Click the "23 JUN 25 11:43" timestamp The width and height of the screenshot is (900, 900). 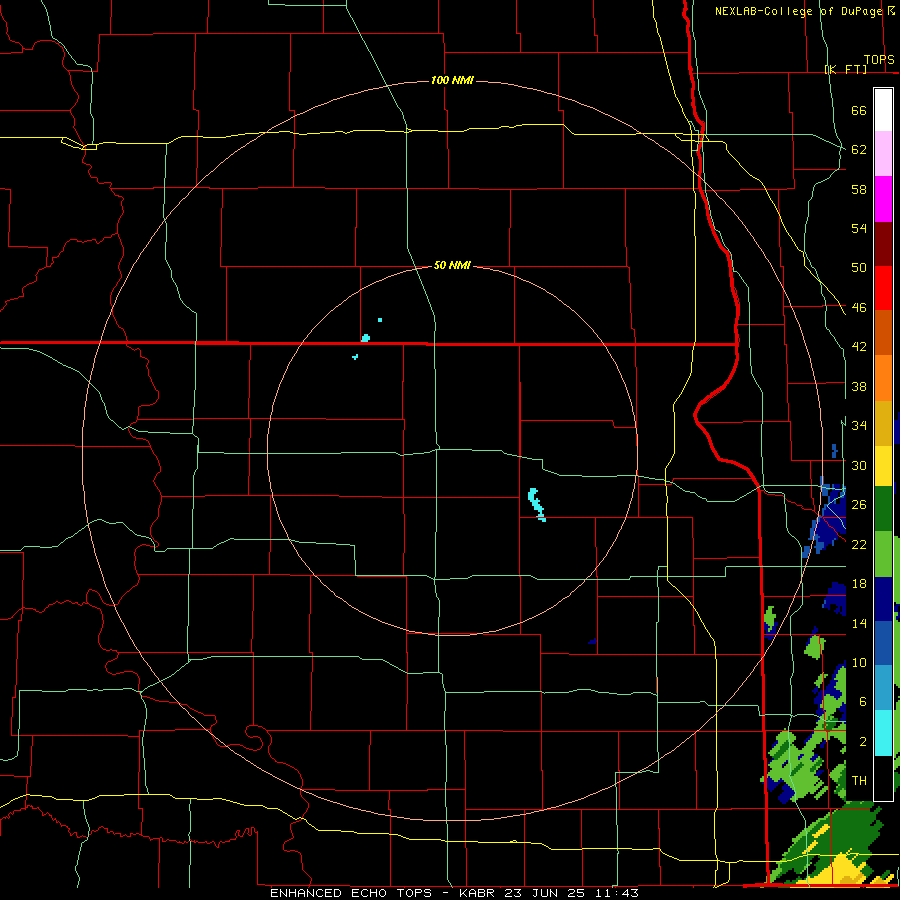pyautogui.click(x=572, y=893)
